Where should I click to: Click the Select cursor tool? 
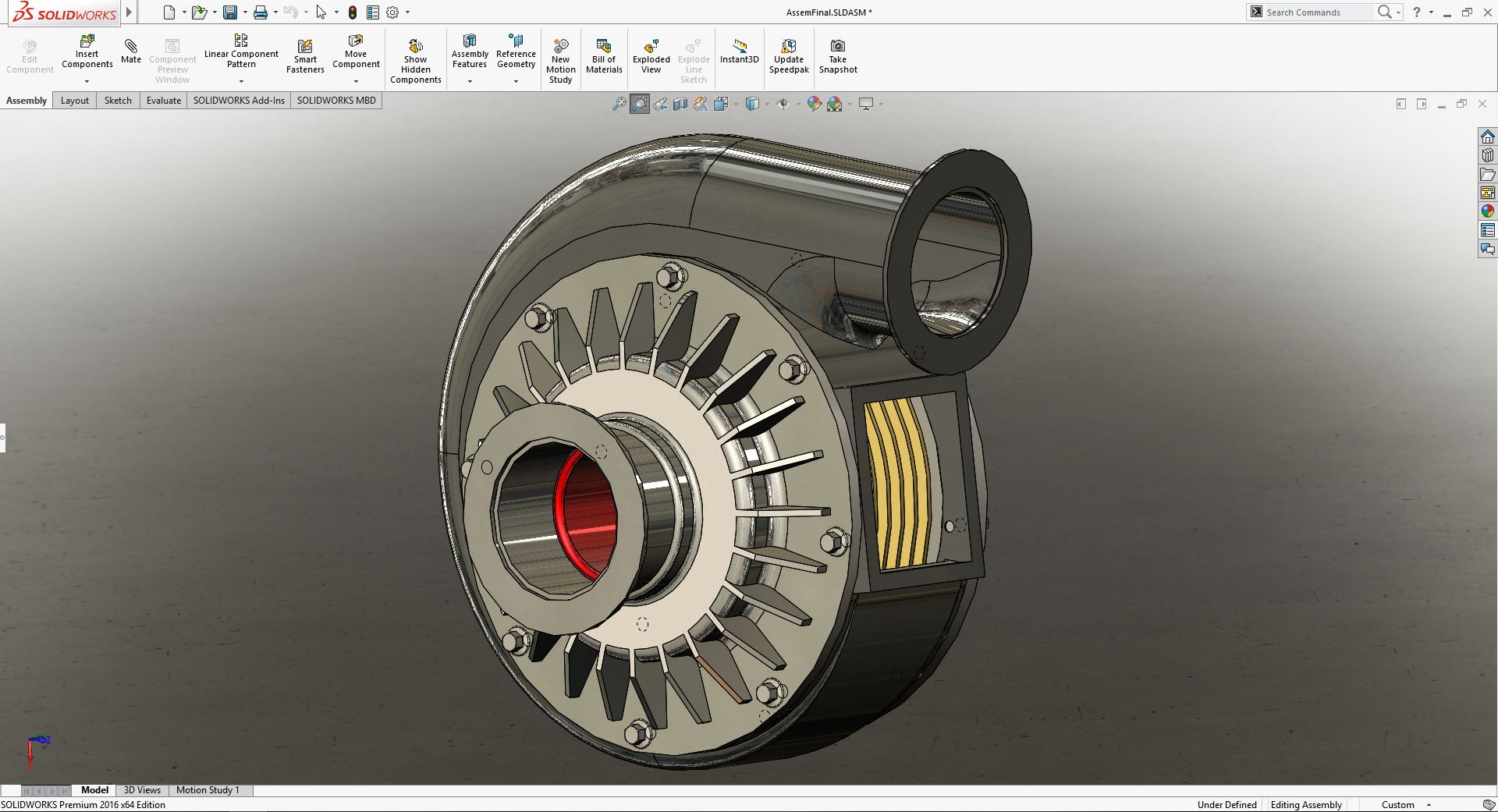321,12
